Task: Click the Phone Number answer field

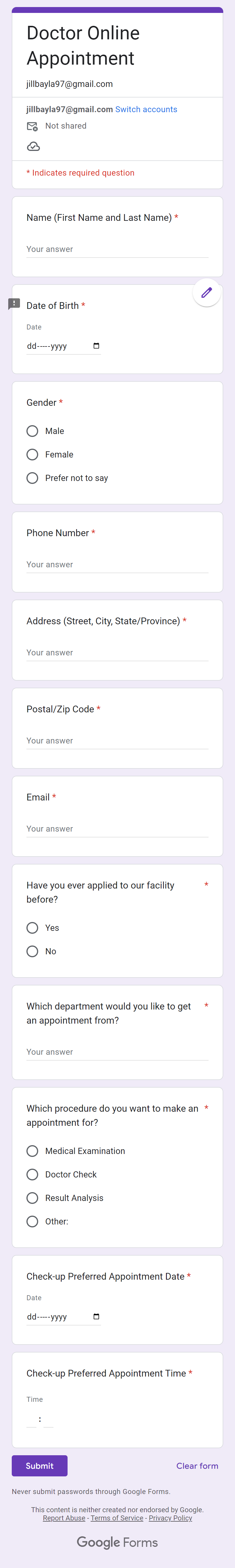Action: click(117, 565)
